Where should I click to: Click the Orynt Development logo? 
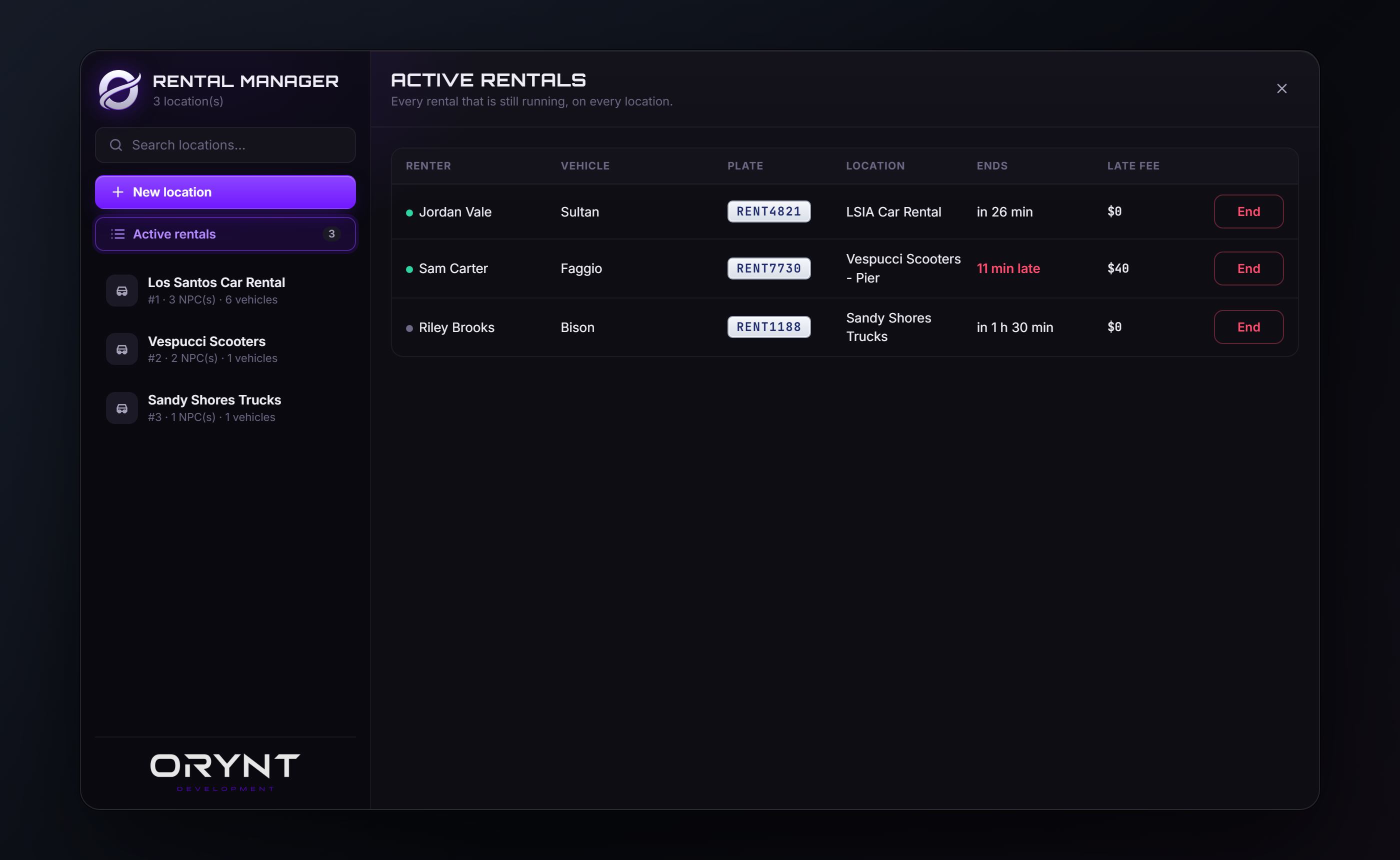click(225, 772)
